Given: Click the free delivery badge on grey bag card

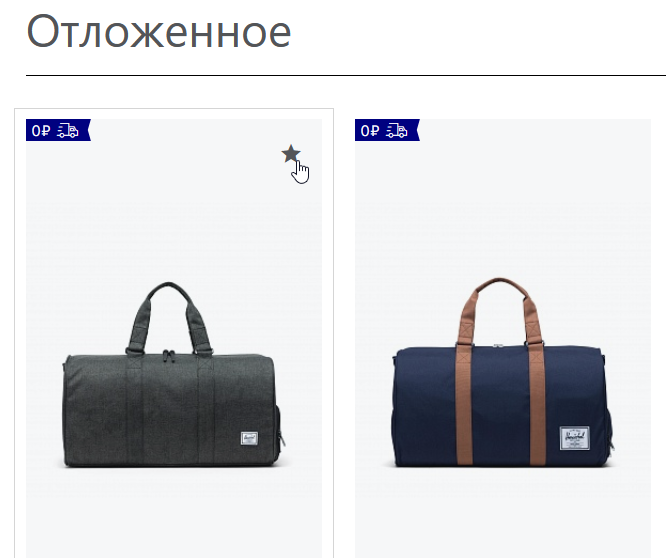Looking at the screenshot, I should [58, 130].
